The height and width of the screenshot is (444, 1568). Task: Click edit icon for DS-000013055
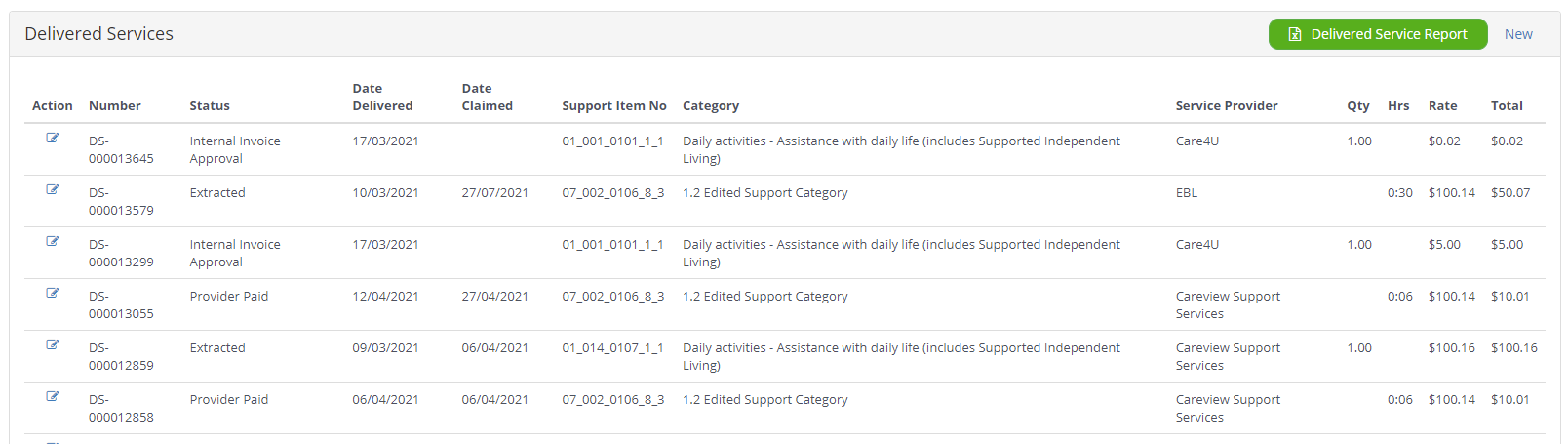pyautogui.click(x=53, y=293)
